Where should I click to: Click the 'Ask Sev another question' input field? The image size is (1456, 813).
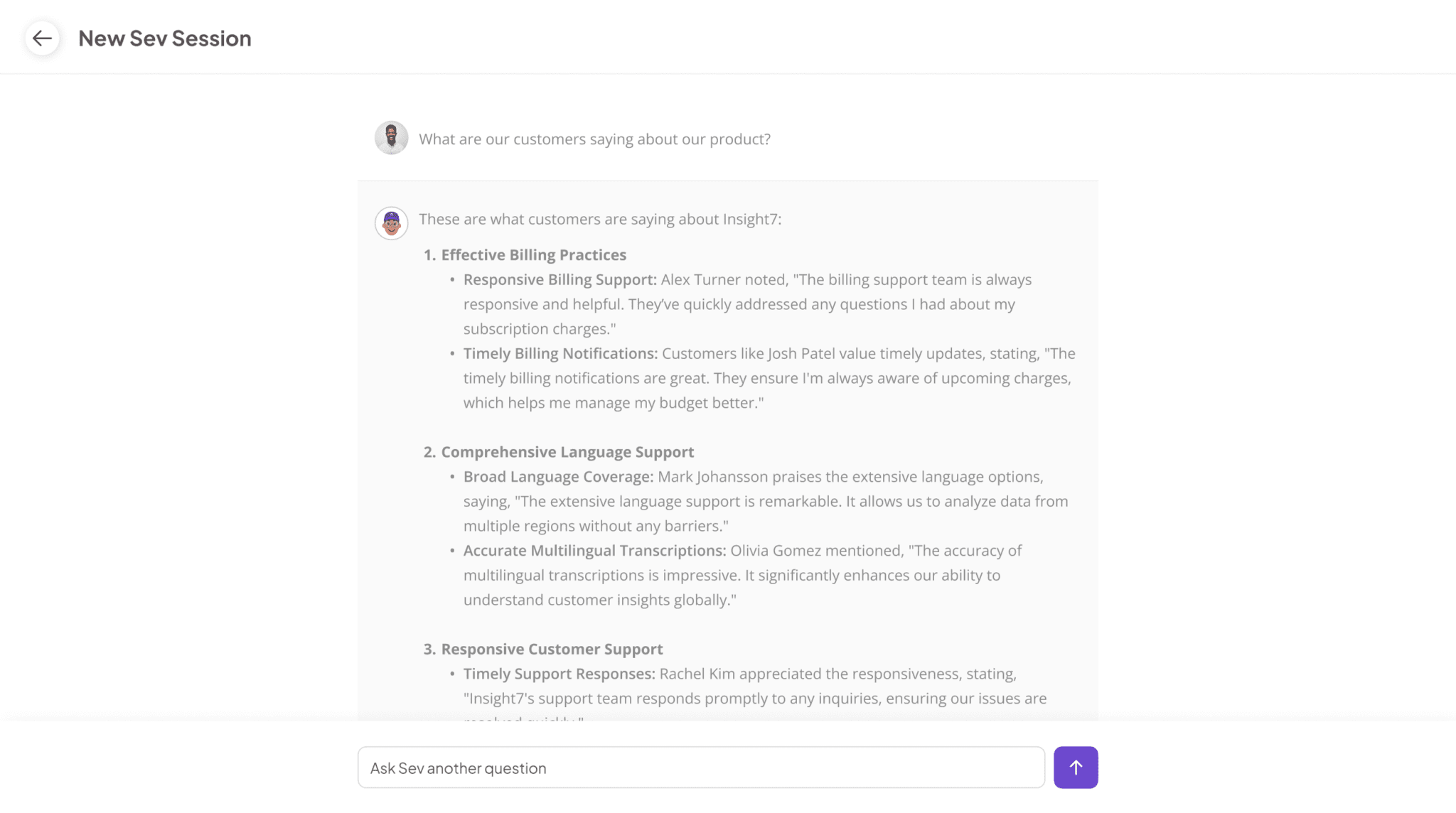point(700,768)
